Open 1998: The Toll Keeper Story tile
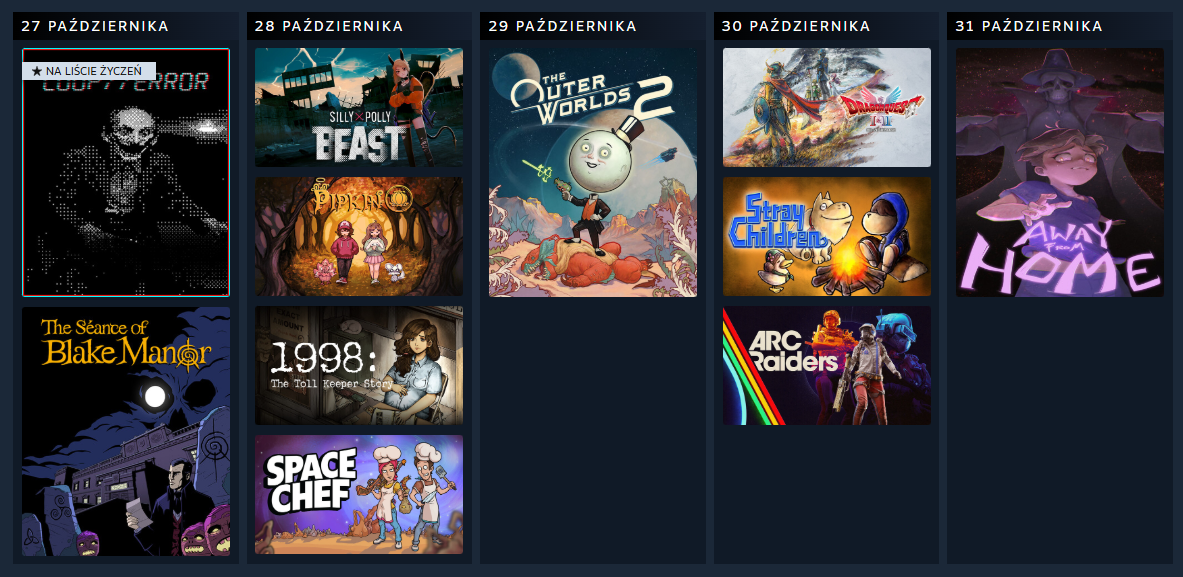Viewport: 1183px width, 577px height. click(x=359, y=365)
